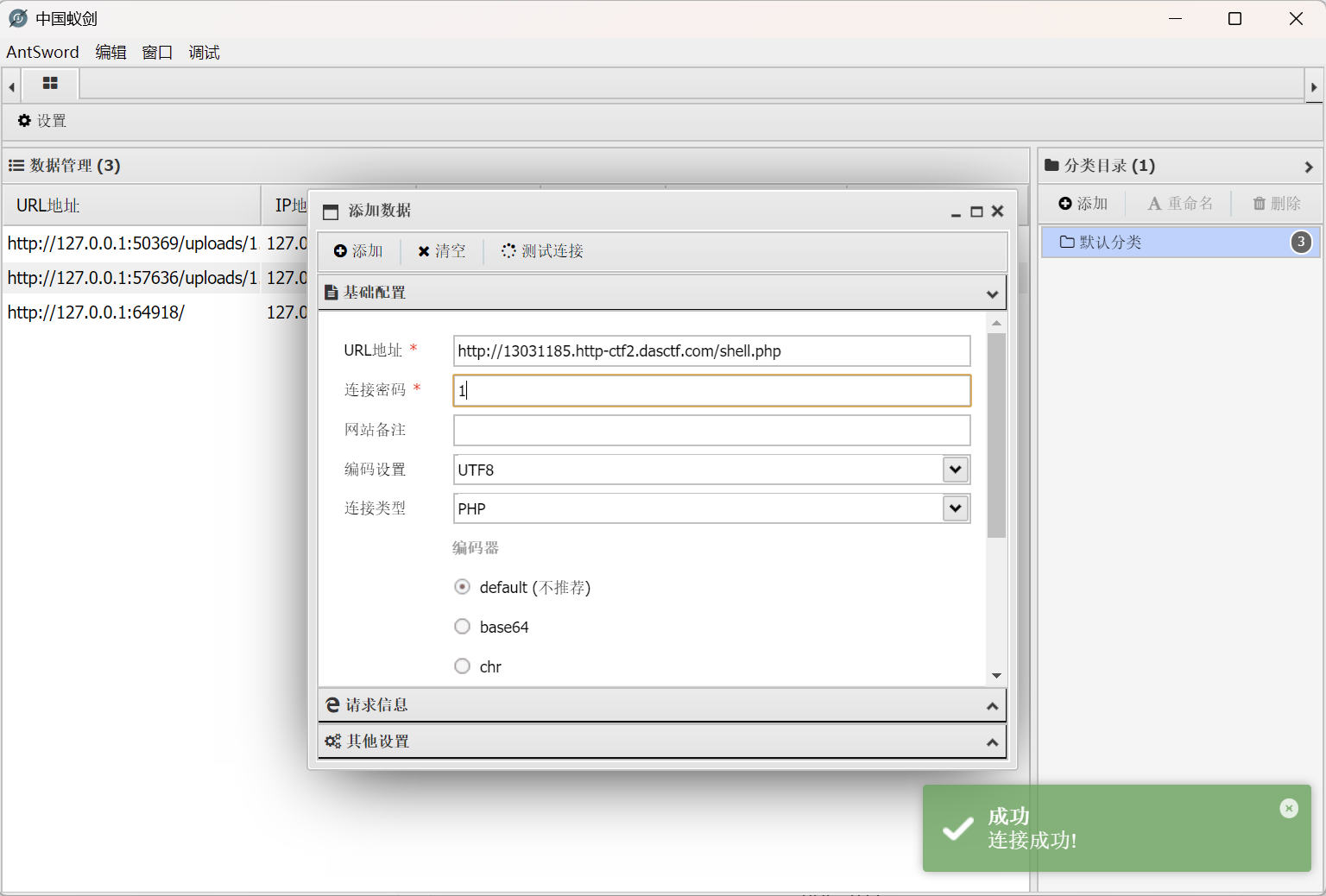Click the grid home tab icon
The image size is (1326, 896).
click(50, 84)
